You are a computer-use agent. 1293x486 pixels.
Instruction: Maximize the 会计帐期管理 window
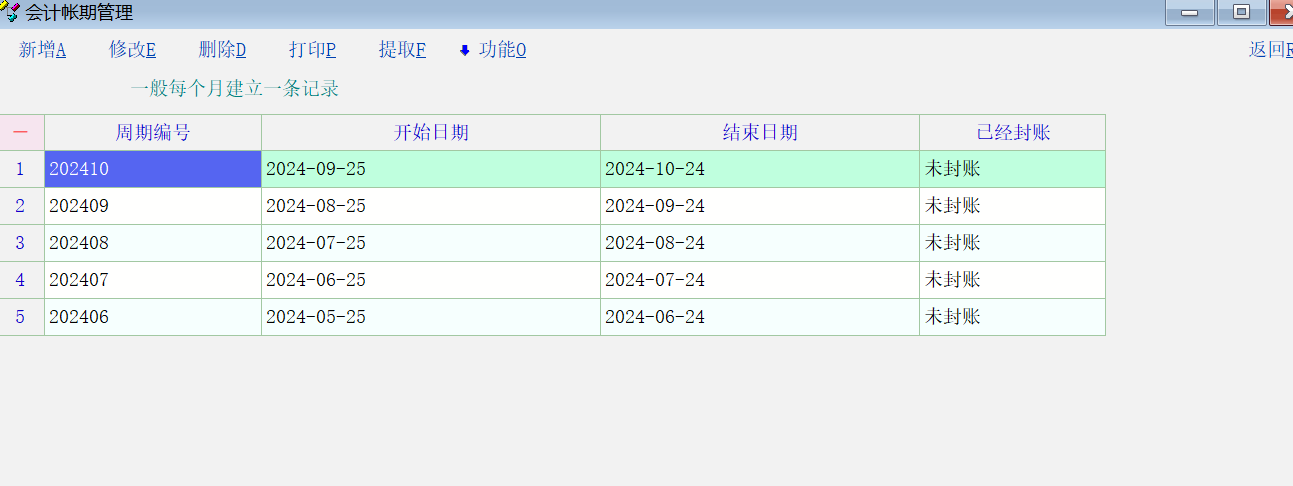(x=1242, y=12)
